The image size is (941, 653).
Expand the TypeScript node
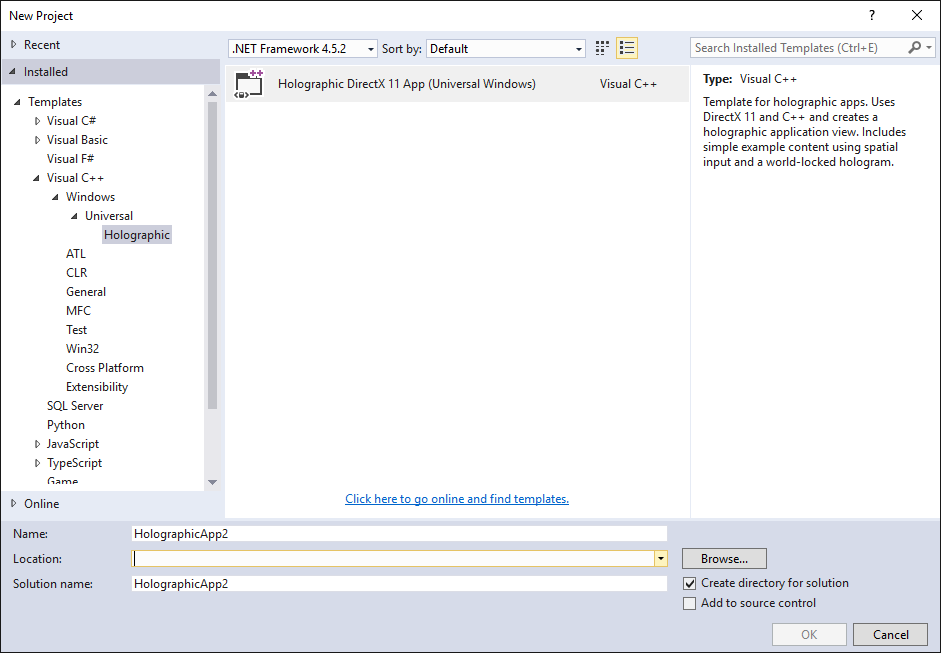click(37, 463)
